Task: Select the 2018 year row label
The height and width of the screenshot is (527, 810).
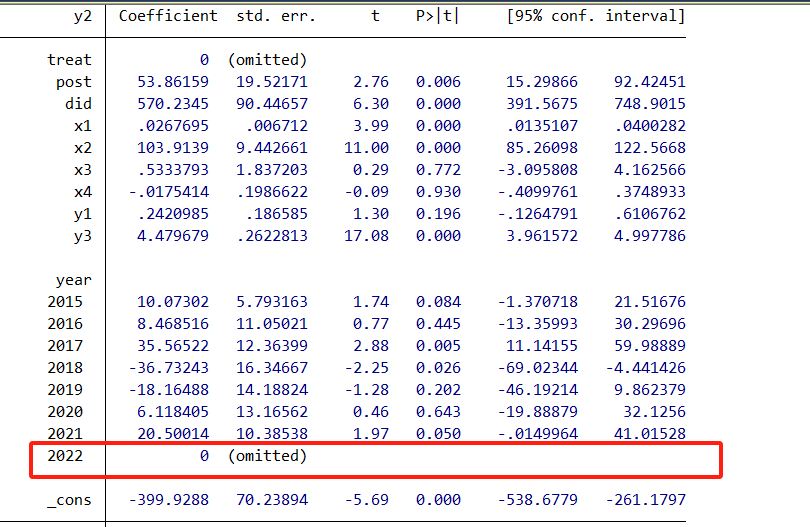Action: 65,368
